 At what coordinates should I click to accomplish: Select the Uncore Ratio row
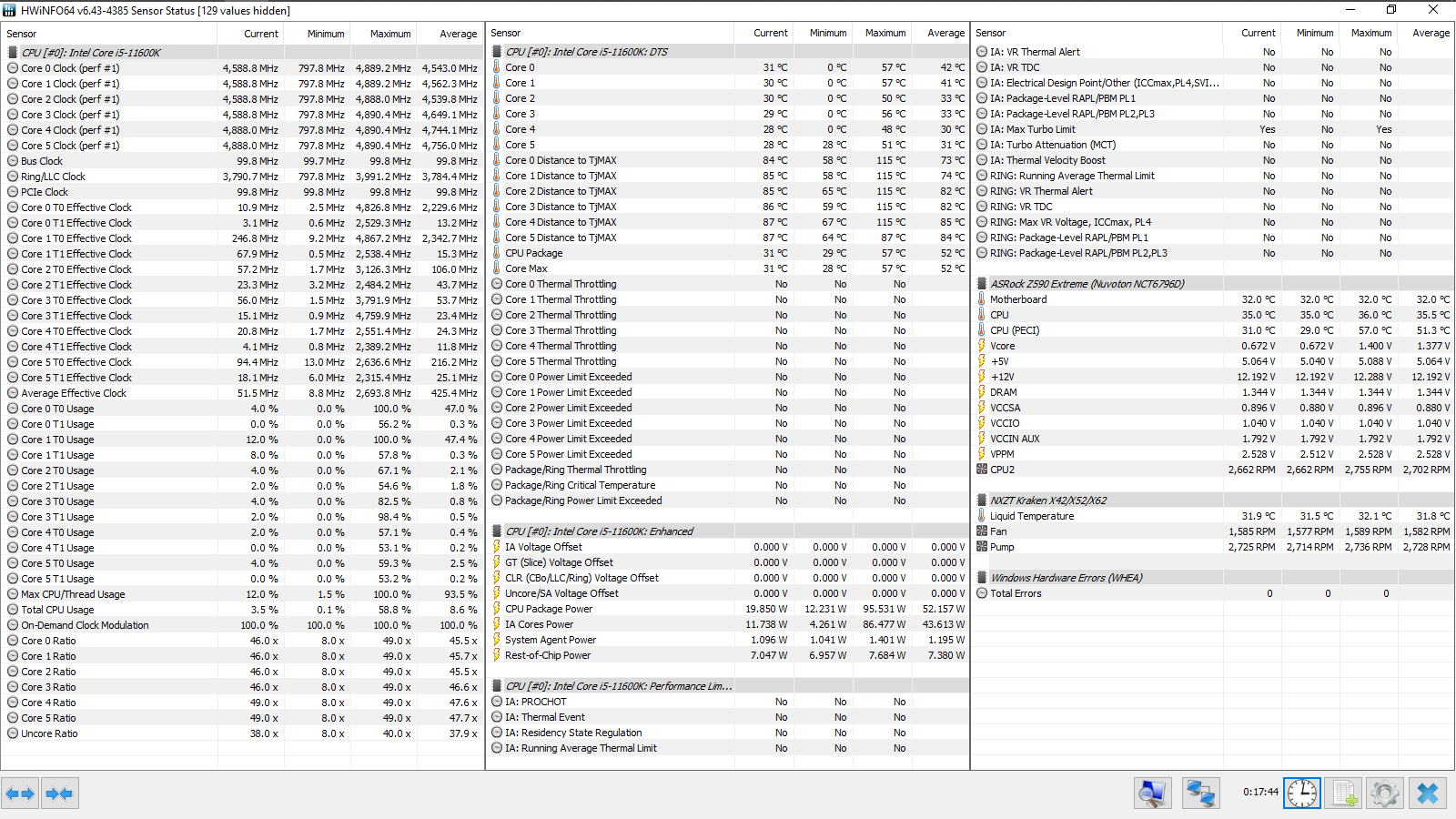(x=242, y=733)
